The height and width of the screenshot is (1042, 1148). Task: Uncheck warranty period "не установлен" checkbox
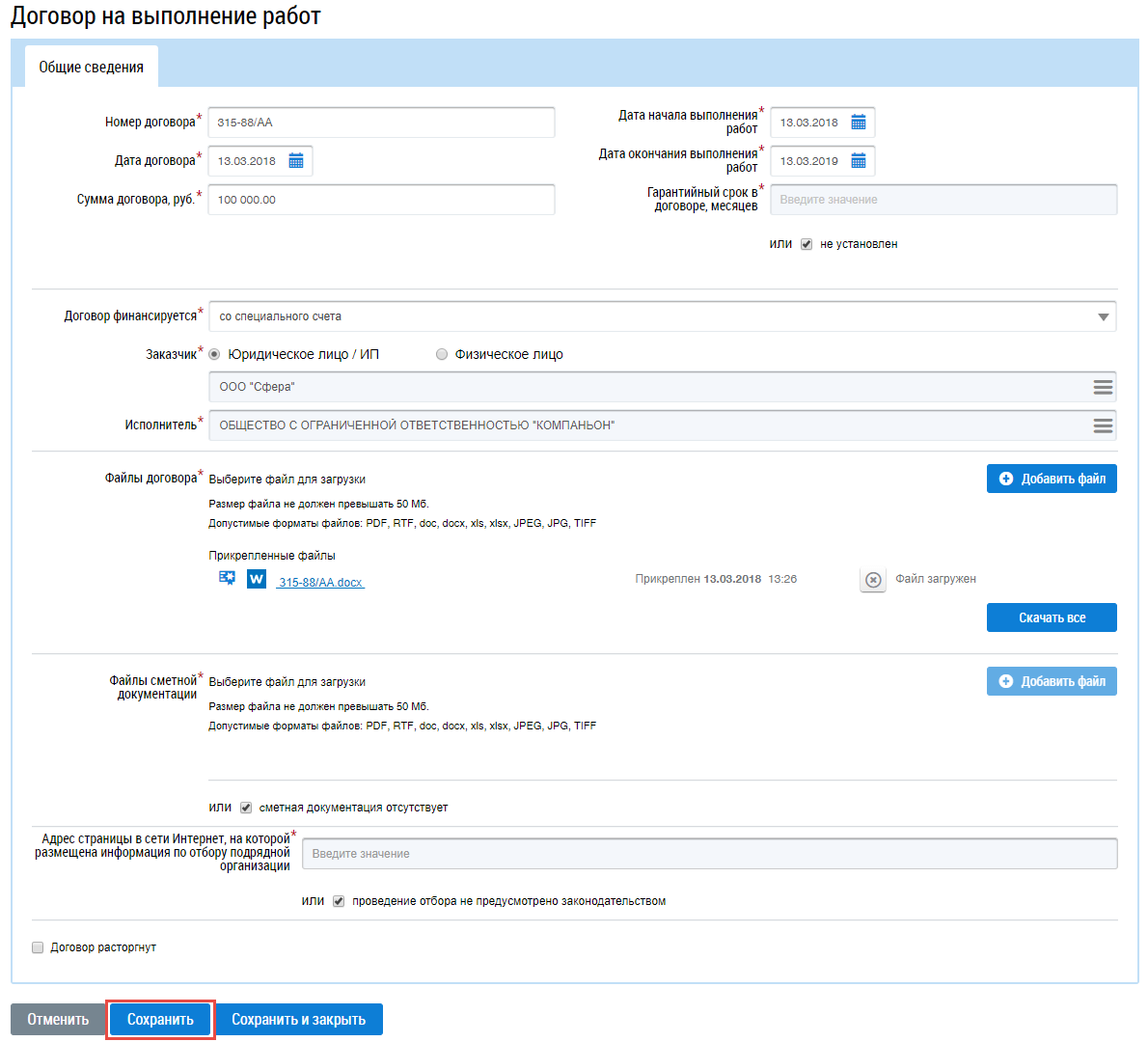tap(806, 244)
